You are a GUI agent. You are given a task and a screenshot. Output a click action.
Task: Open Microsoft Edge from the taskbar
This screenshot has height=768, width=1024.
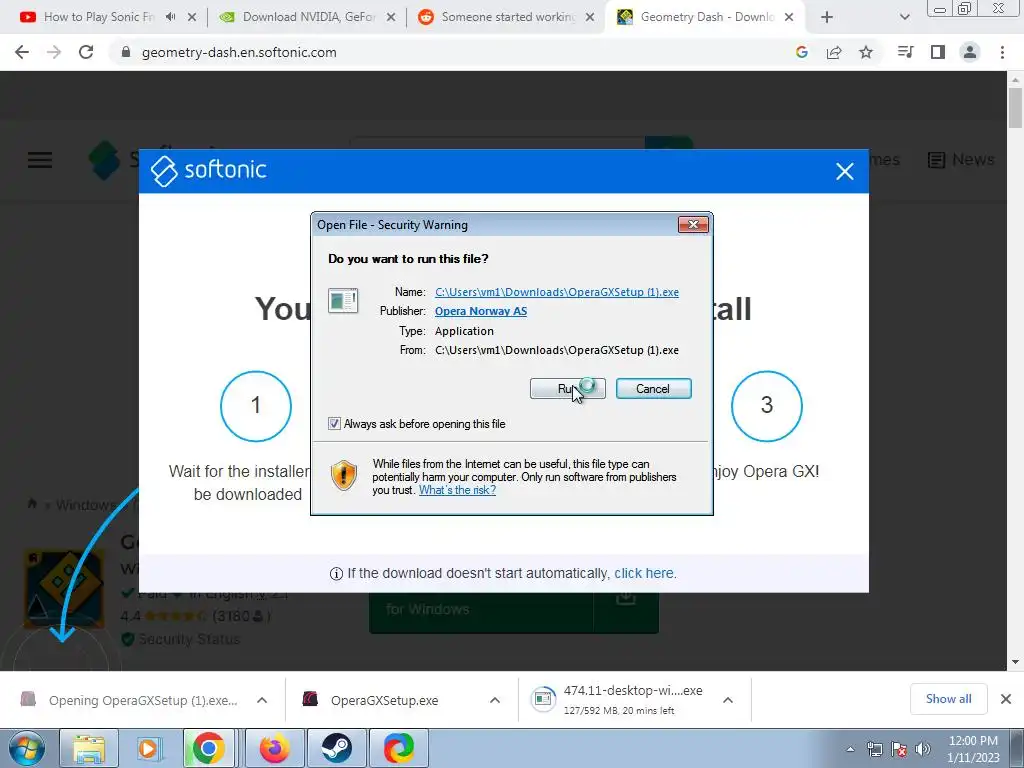click(399, 748)
